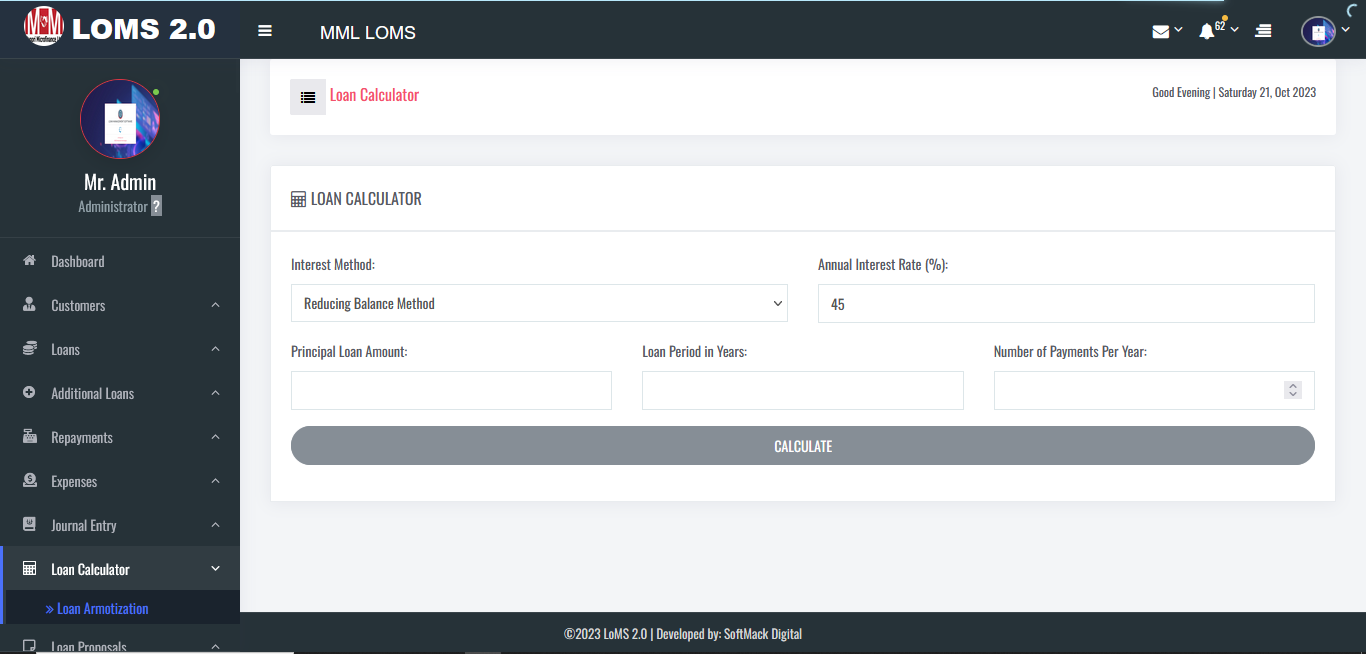
Task: Open the Journal Entry sidebar menu
Action: (120, 525)
